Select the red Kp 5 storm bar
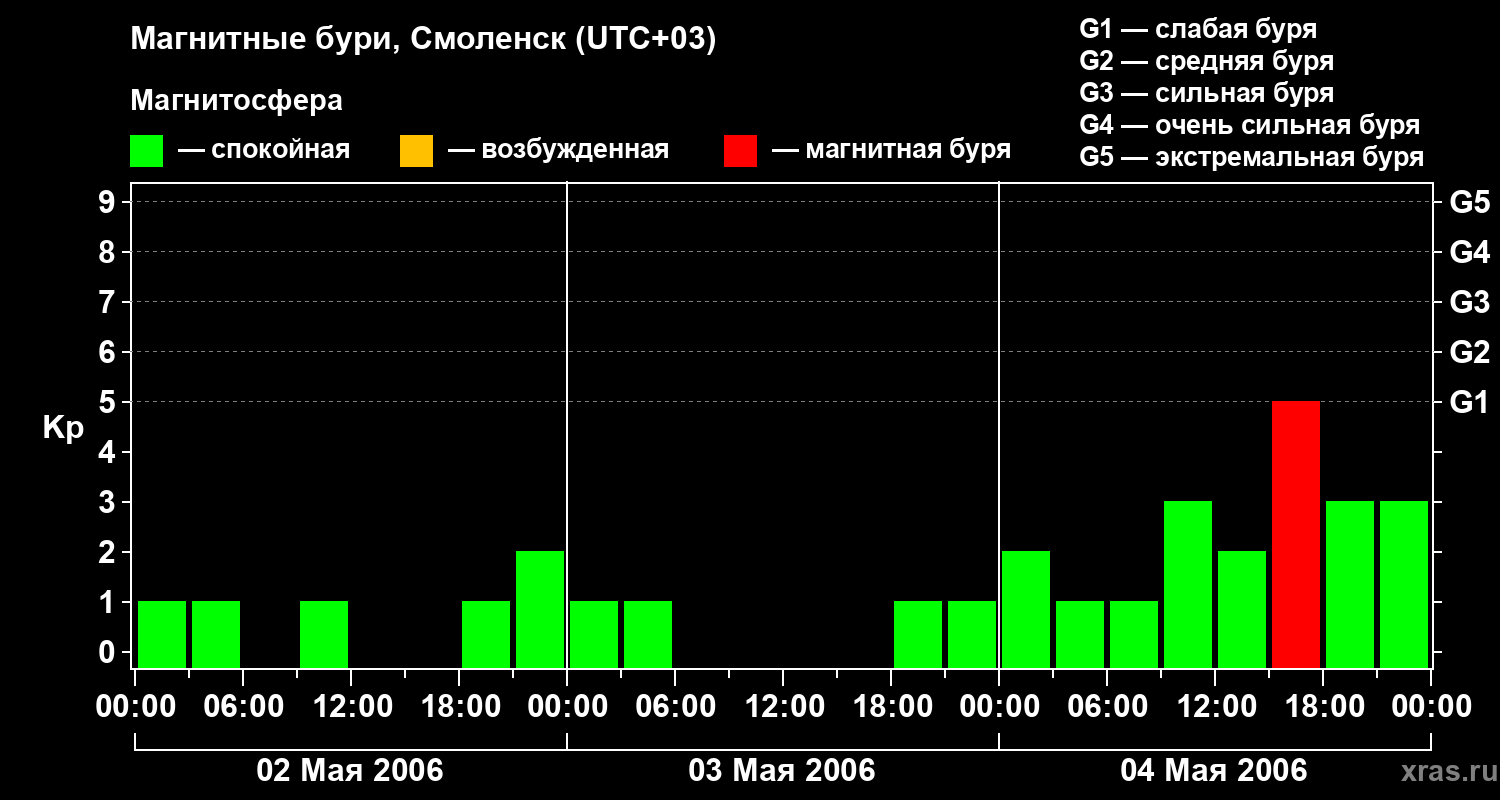The height and width of the screenshot is (800, 1500). pyautogui.click(x=1296, y=534)
